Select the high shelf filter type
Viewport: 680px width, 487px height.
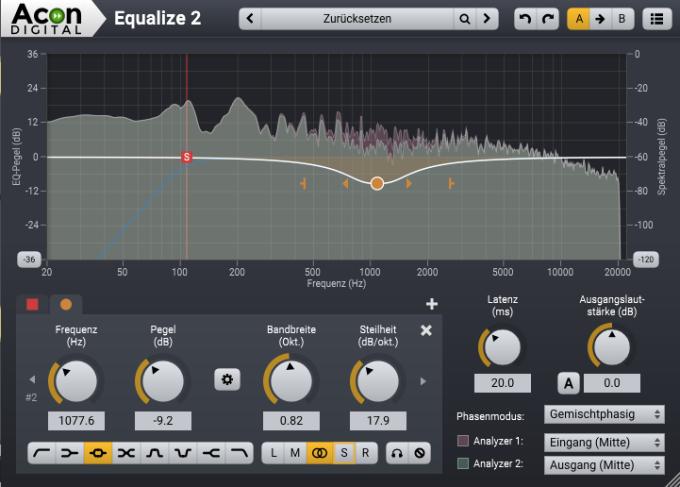coord(211,453)
